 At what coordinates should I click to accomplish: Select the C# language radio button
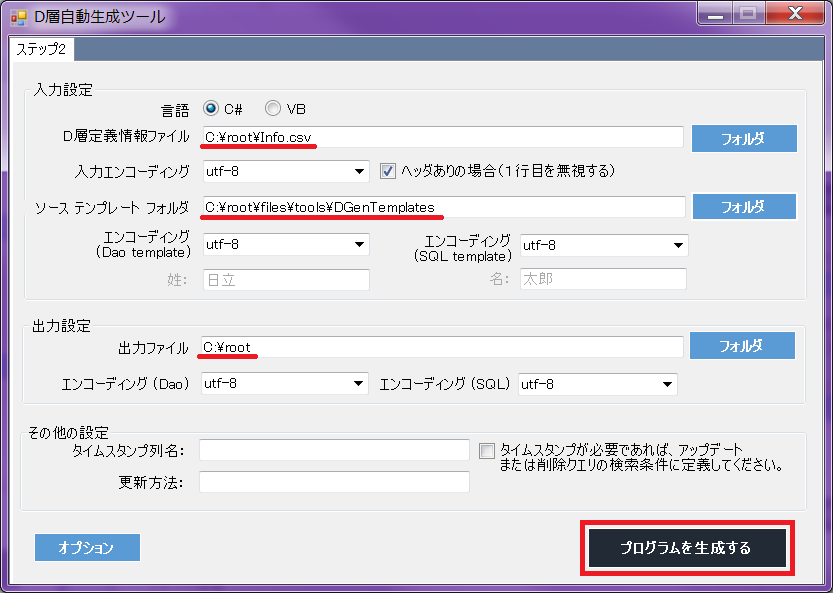211,108
